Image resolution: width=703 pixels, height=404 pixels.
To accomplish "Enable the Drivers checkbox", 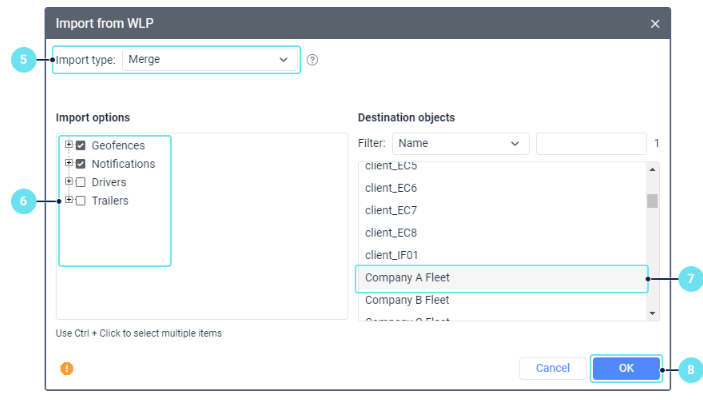I will (x=81, y=183).
